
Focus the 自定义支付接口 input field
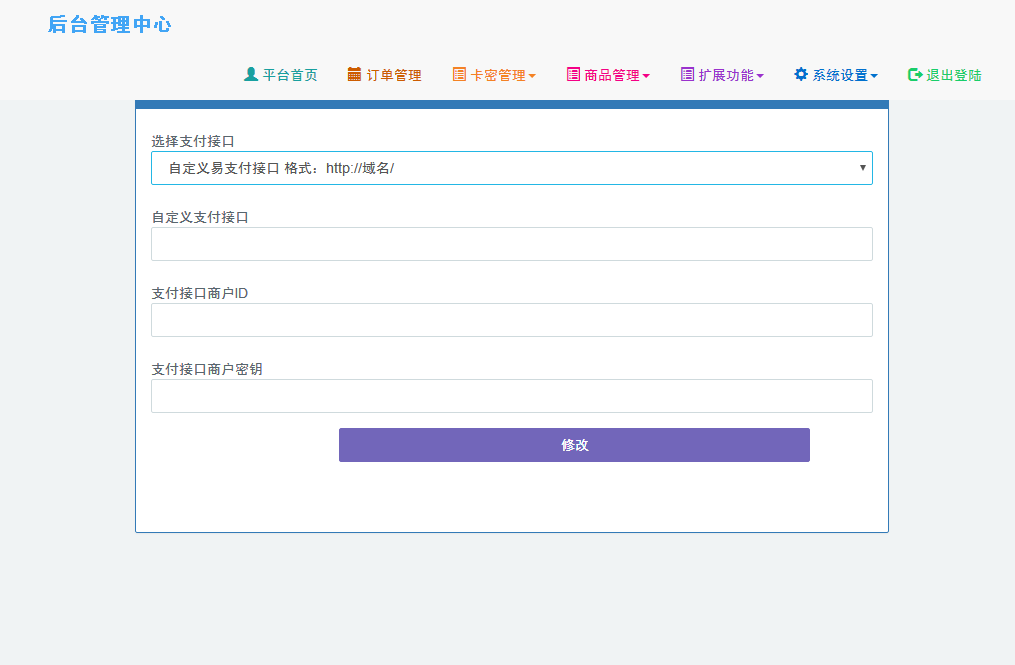512,244
